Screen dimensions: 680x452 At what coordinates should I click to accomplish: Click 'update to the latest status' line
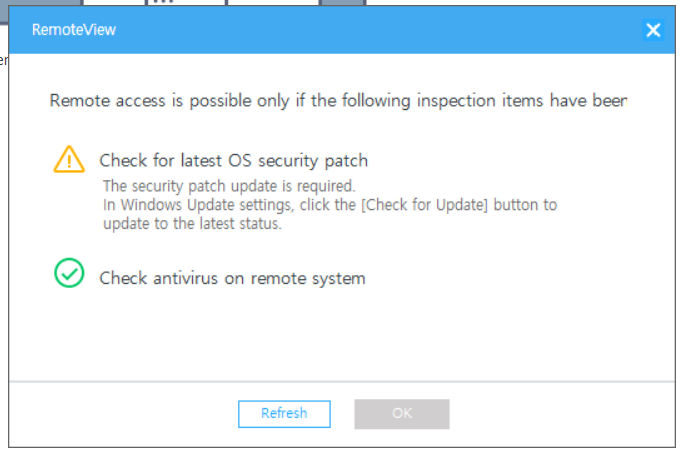[x=192, y=224]
